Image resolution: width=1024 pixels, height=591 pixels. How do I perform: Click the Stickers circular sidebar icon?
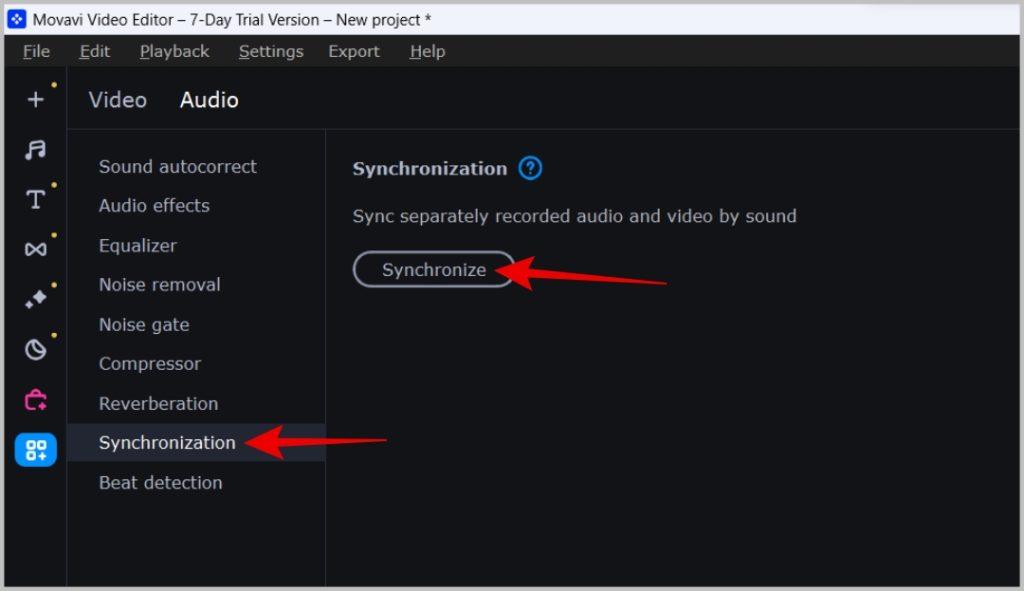point(35,349)
